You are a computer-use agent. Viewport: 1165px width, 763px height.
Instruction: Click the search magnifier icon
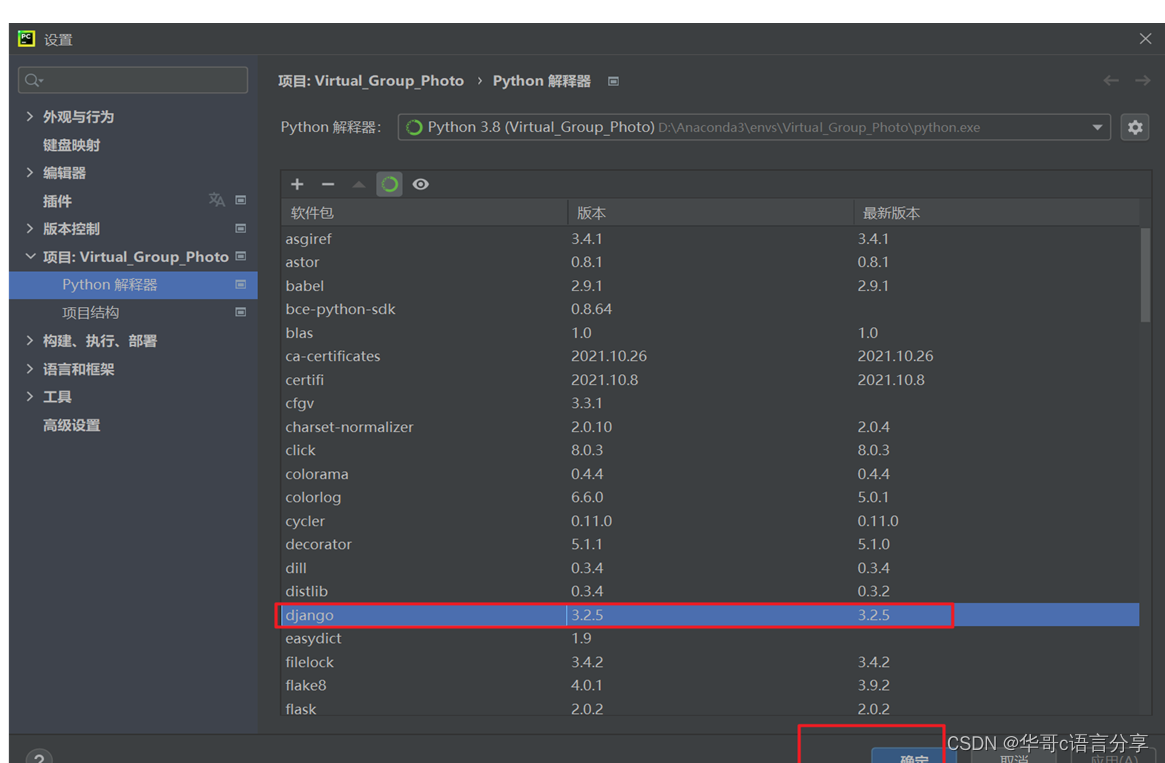click(33, 80)
